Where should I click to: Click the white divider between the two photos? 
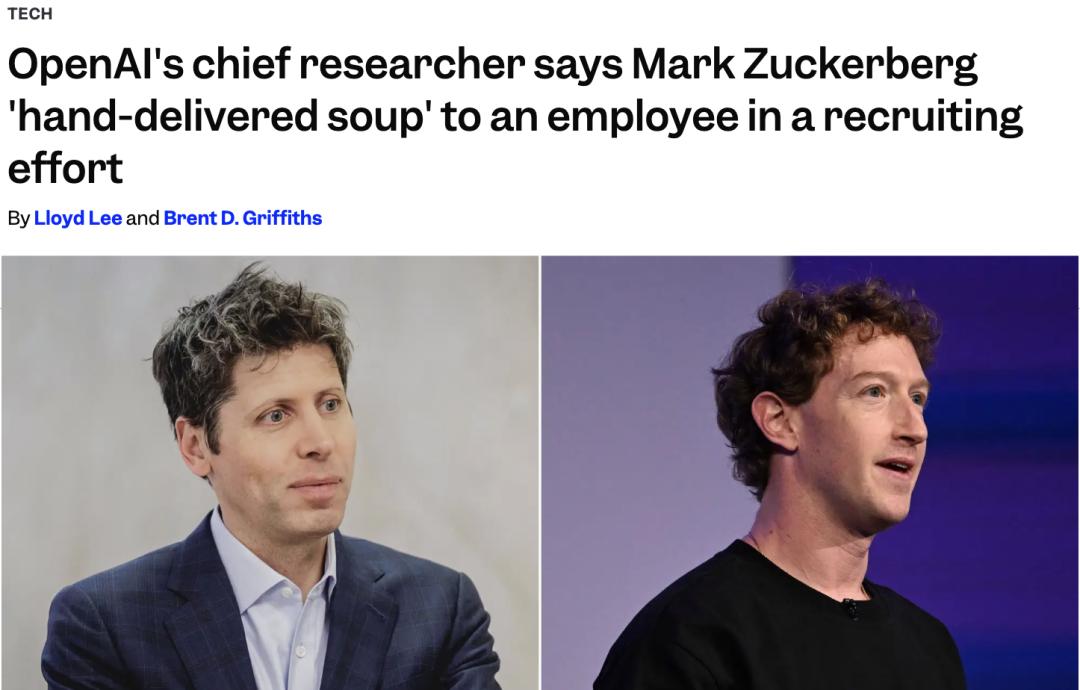point(540,473)
